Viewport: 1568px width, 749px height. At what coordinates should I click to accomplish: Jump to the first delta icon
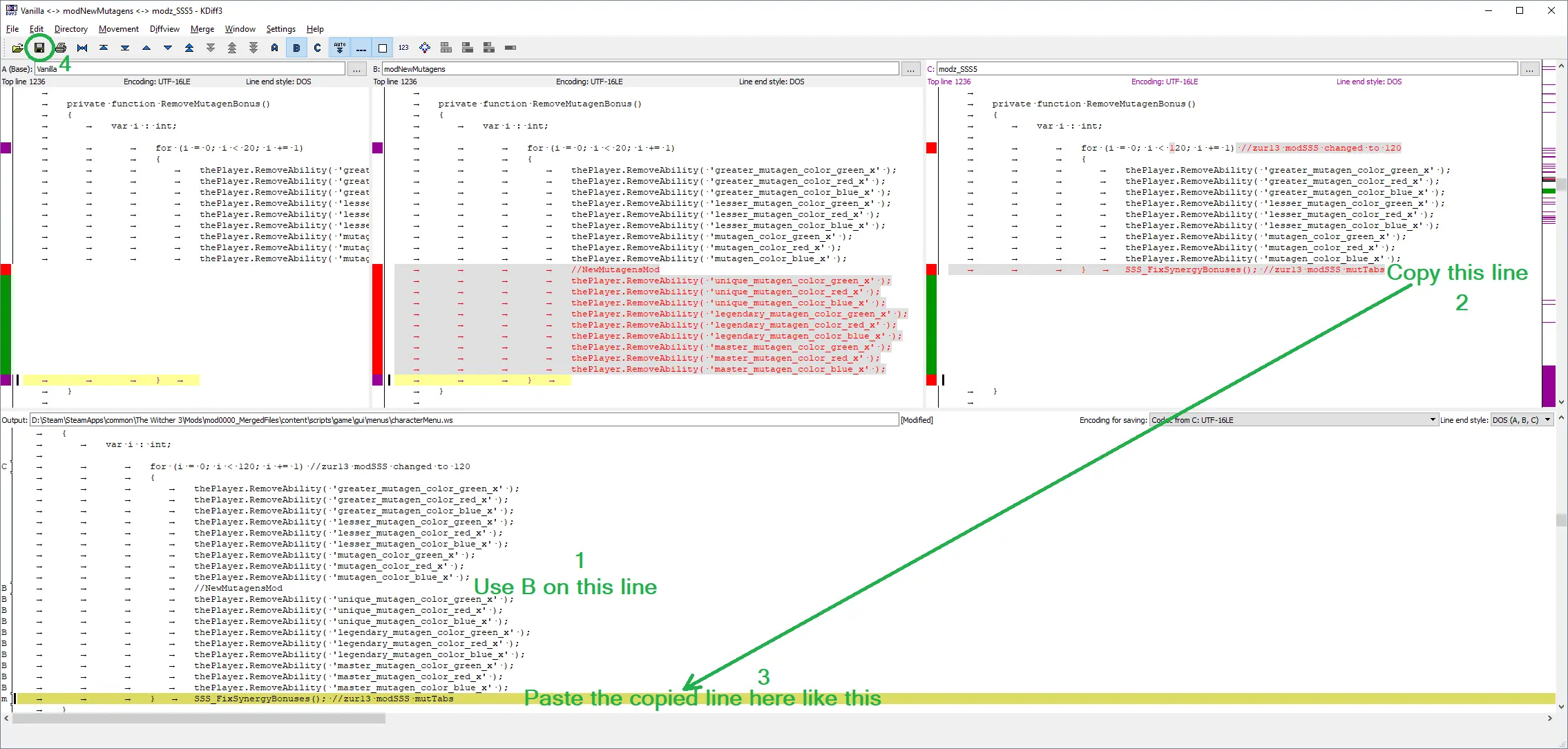tap(104, 48)
